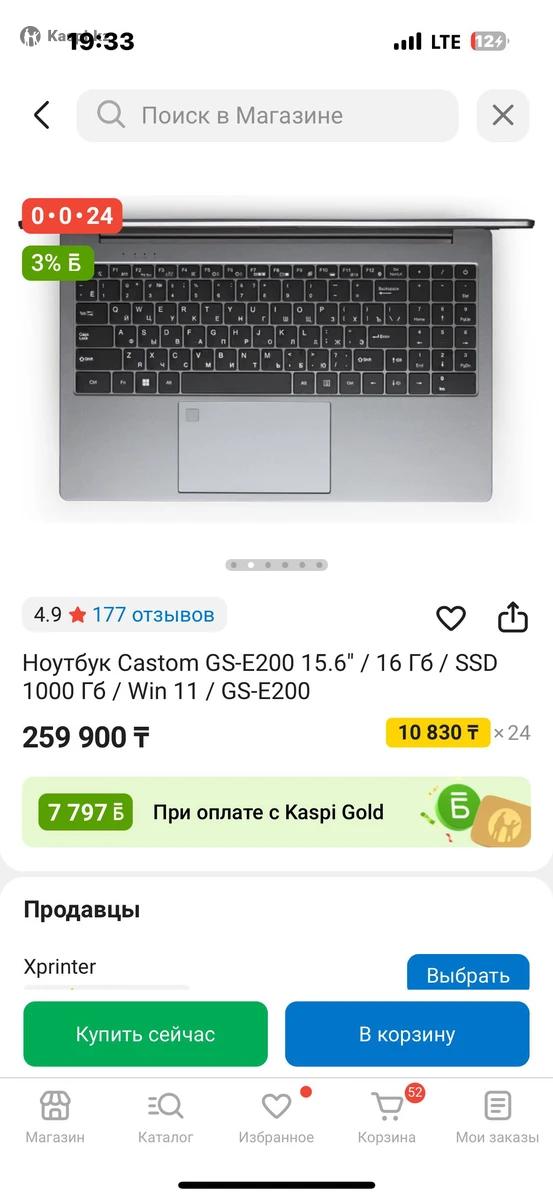Choose seller Xprinter with Выбрать button

(468, 974)
